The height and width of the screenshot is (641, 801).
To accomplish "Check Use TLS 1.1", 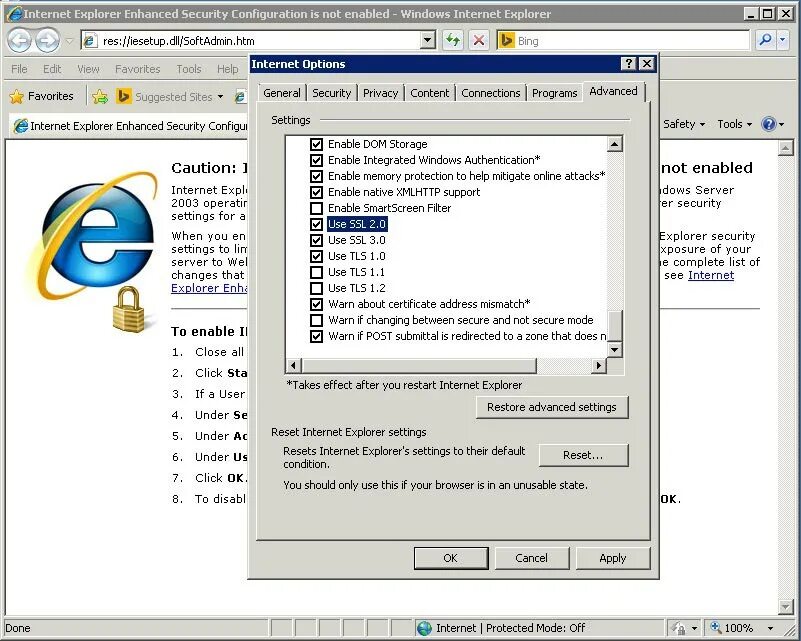I will coord(316,272).
